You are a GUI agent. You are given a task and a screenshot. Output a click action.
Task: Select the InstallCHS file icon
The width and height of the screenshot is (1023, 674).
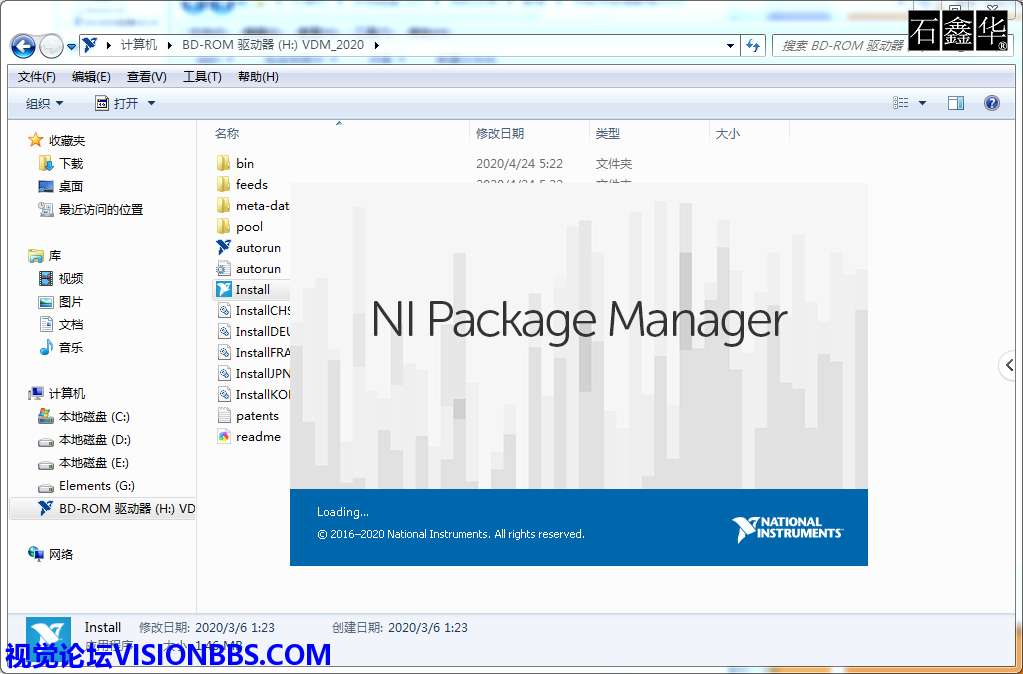click(x=224, y=311)
